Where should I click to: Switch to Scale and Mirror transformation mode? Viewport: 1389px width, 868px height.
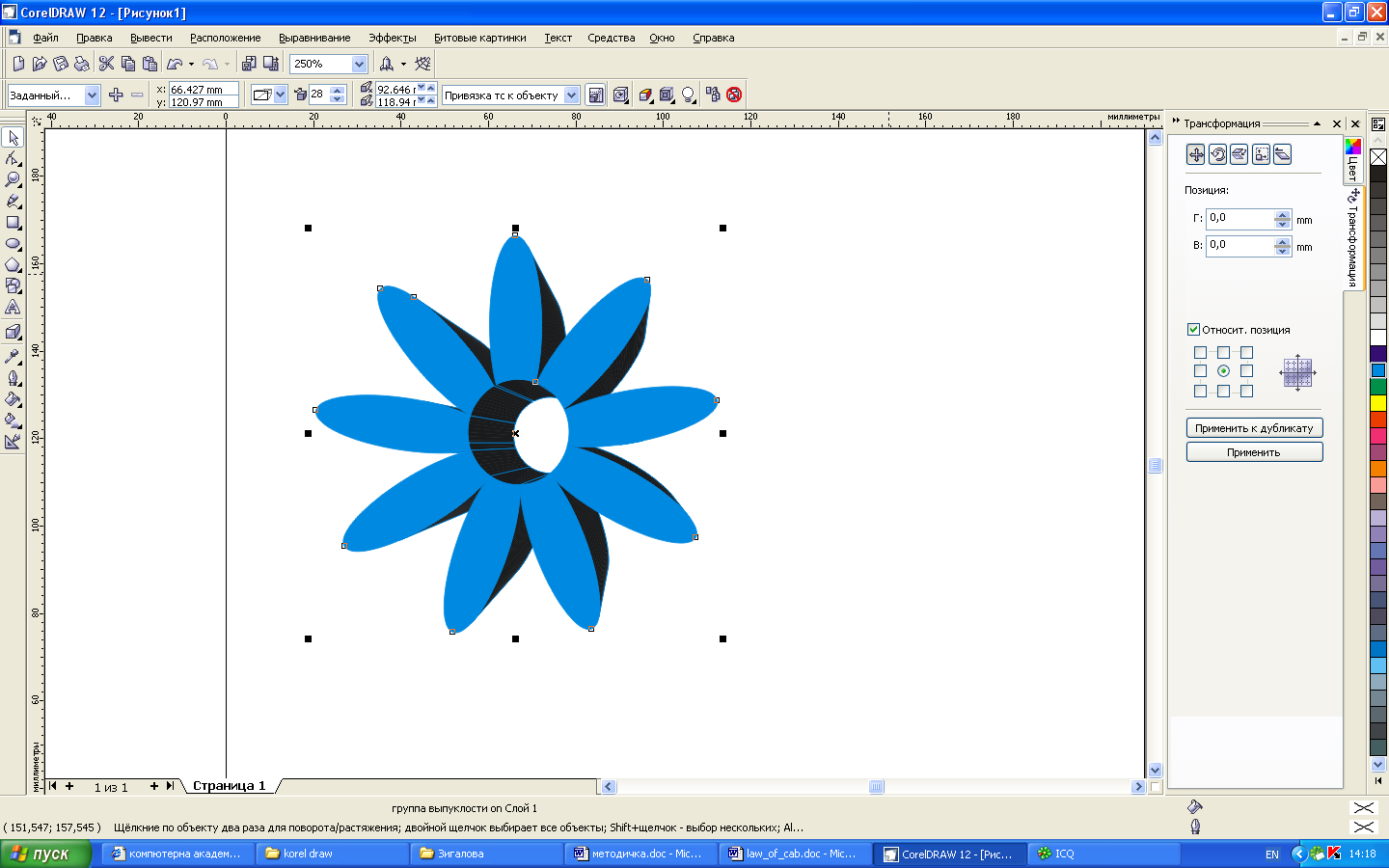tap(1239, 154)
